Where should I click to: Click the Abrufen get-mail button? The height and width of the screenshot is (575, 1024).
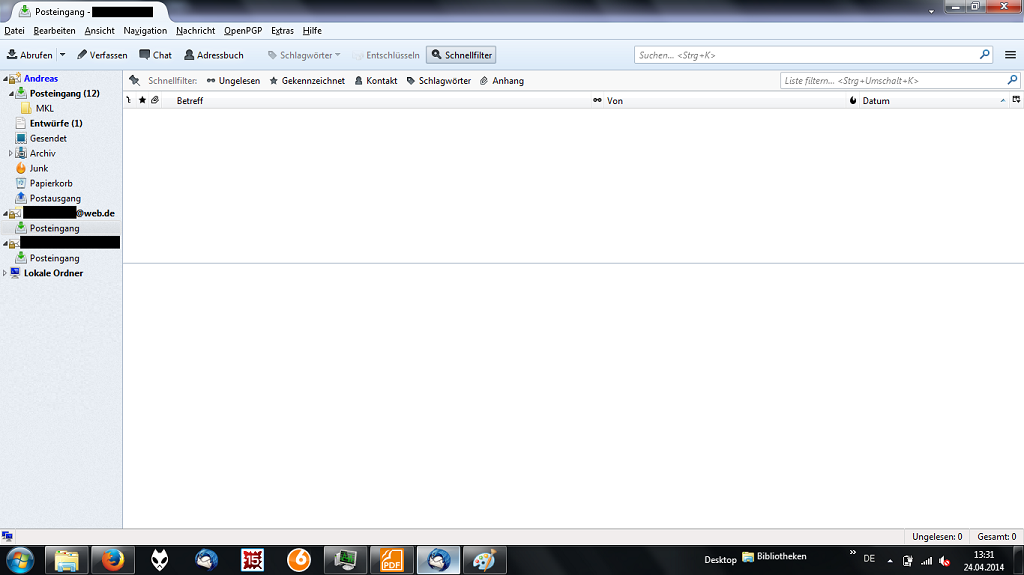[x=29, y=55]
